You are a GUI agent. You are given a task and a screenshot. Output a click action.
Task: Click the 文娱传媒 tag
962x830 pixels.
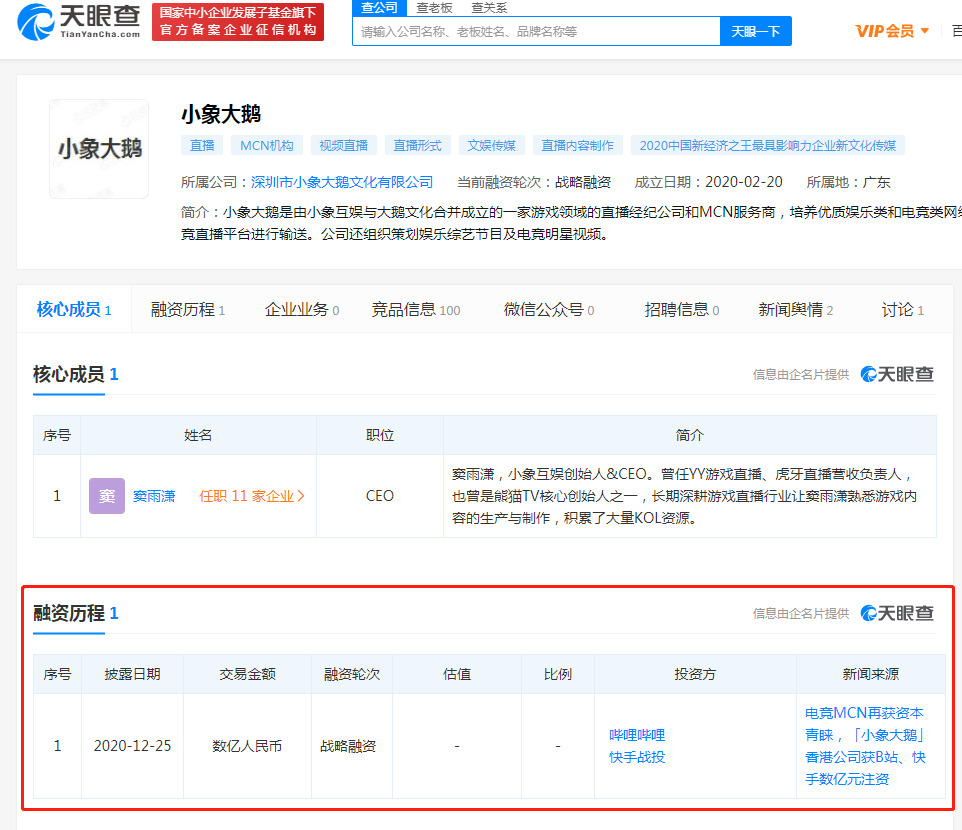[491, 145]
